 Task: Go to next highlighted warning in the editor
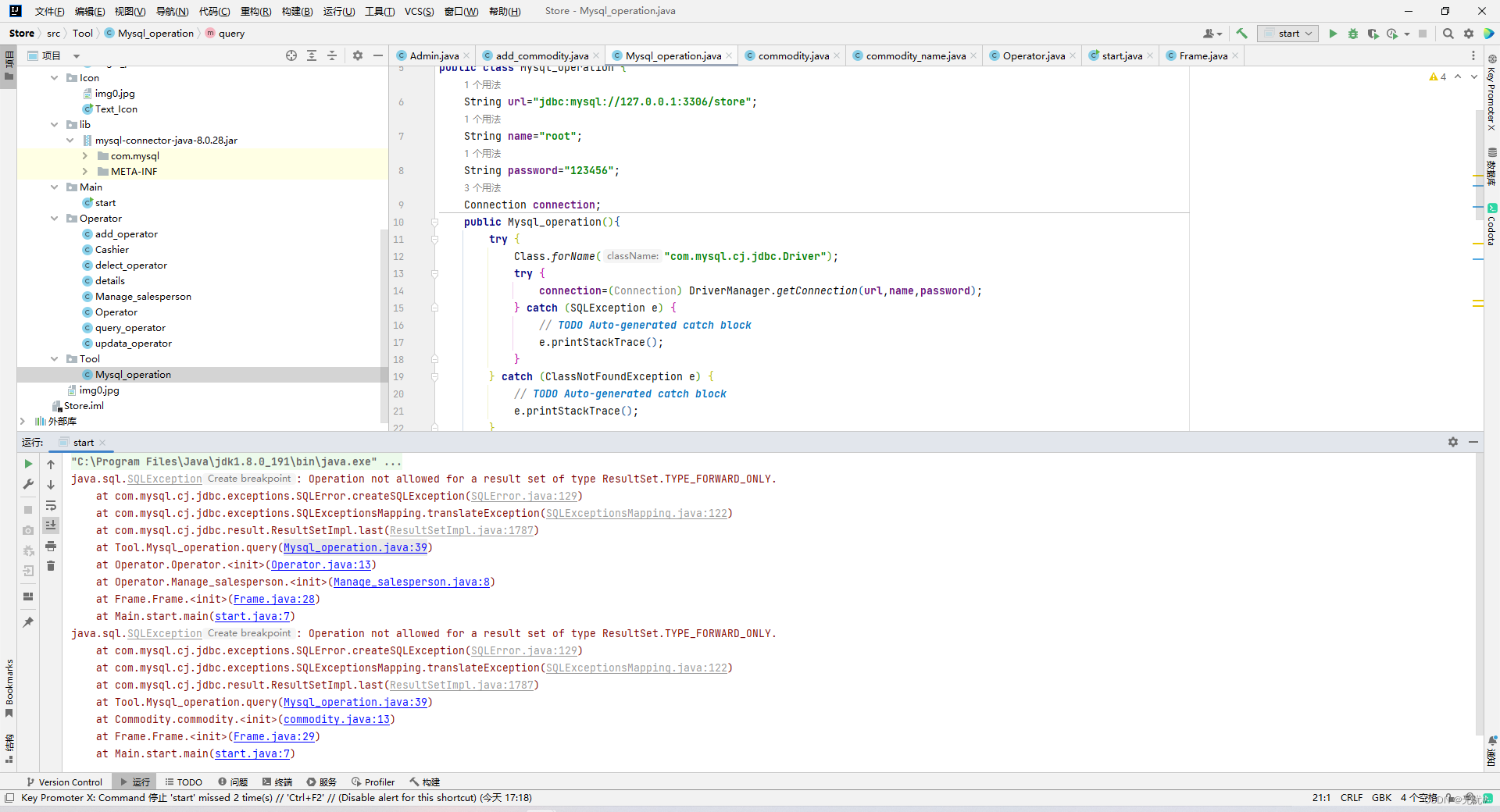pos(1474,77)
